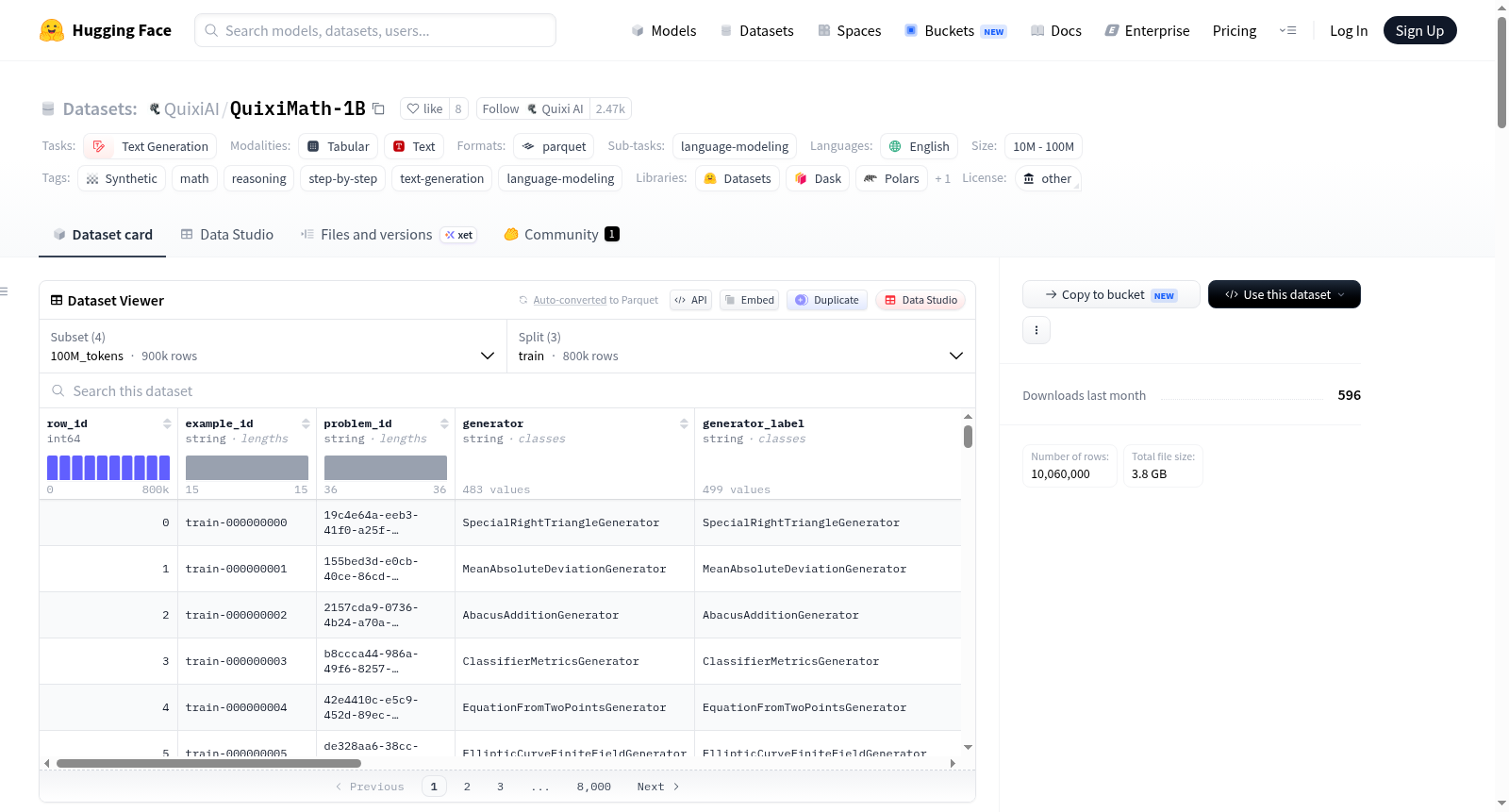
Task: Click the like heart button
Action: (424, 108)
